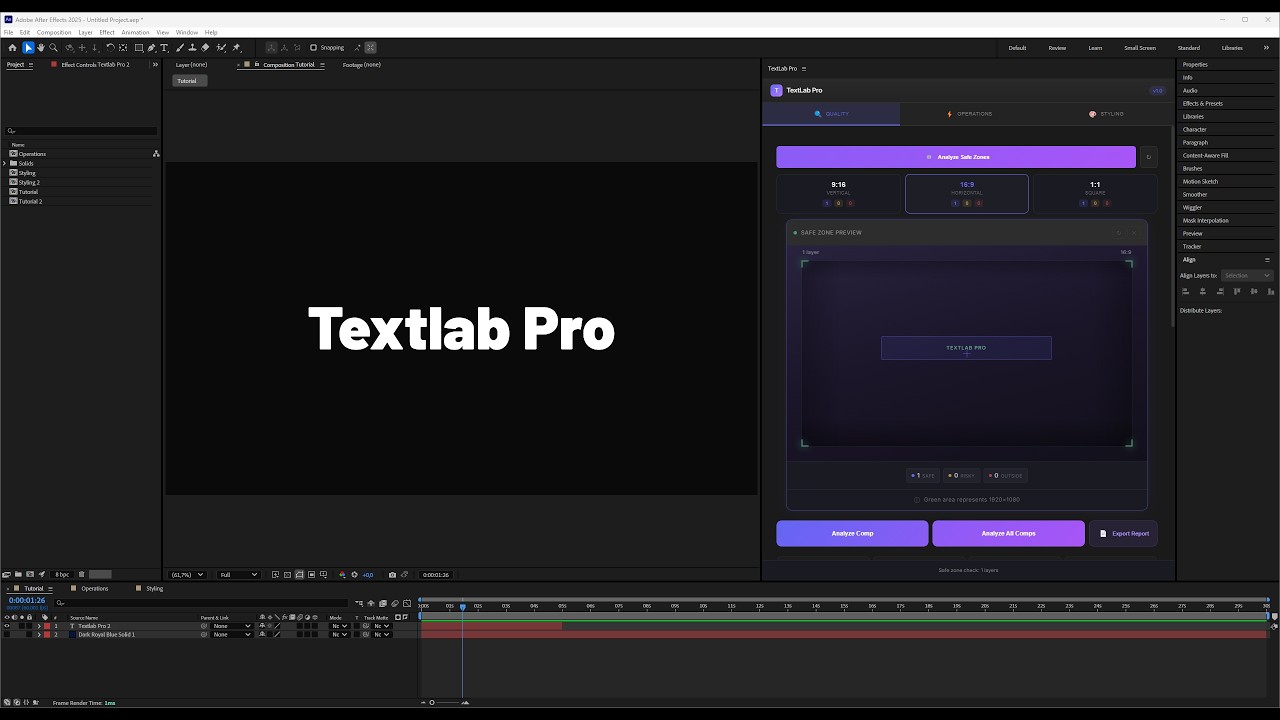Expand Dark Royal Blue Solid 1 layer
Image resolution: width=1280 pixels, height=720 pixels.
tap(39, 634)
